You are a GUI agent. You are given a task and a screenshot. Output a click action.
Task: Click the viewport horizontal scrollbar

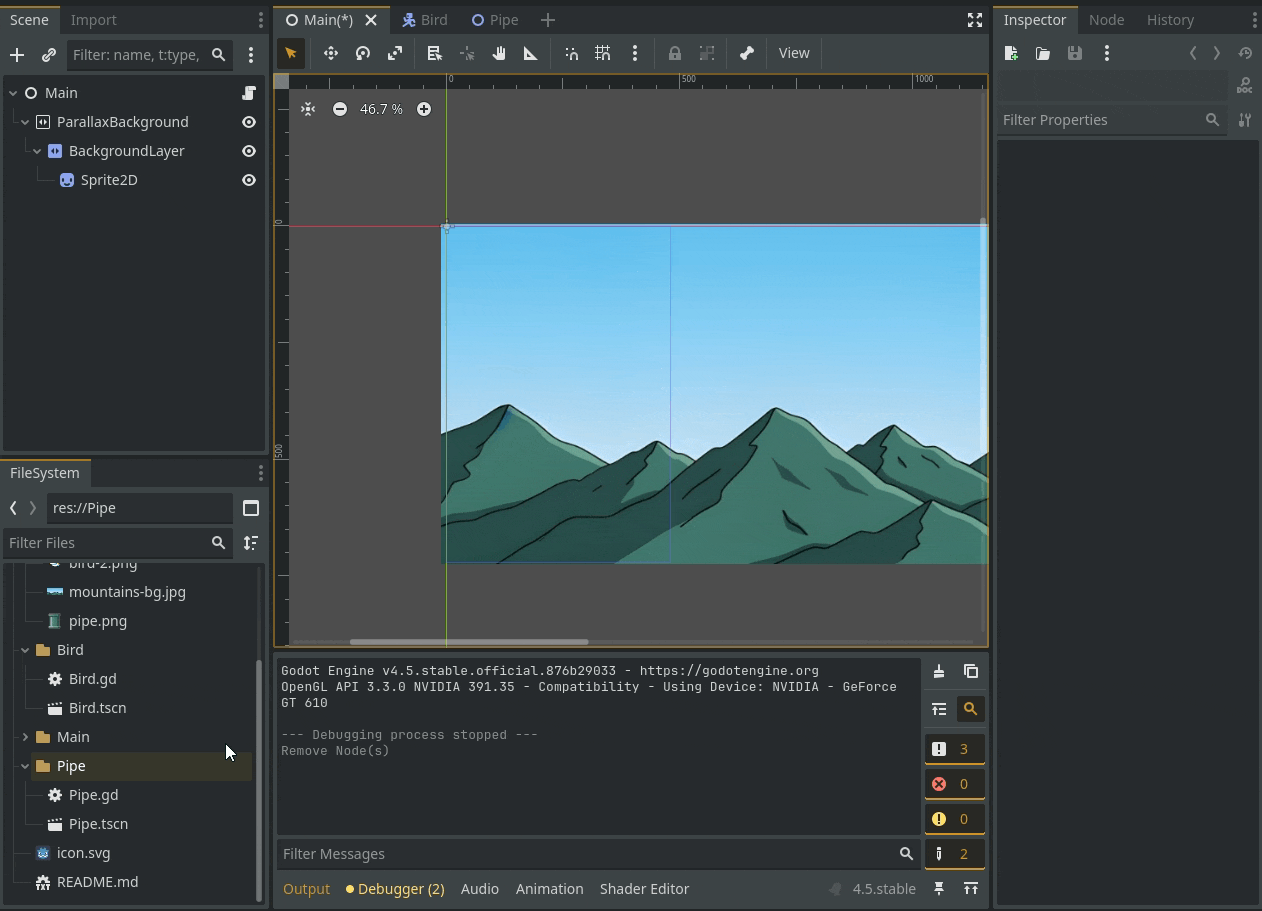(469, 642)
